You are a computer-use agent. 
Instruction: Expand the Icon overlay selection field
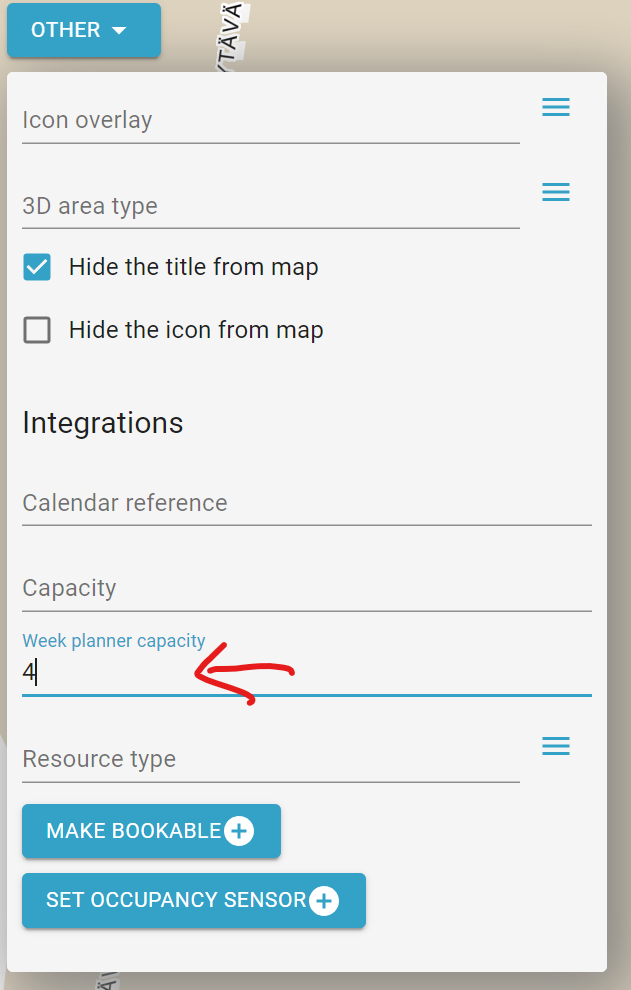[x=271, y=121]
